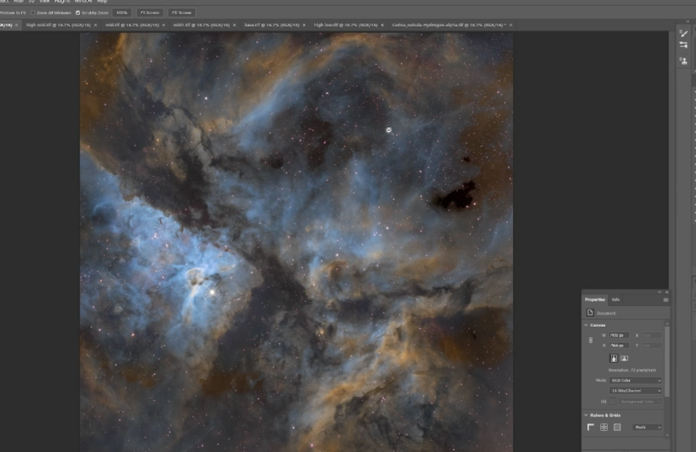Click the Properties panel scroll-down arrow

click(x=667, y=435)
